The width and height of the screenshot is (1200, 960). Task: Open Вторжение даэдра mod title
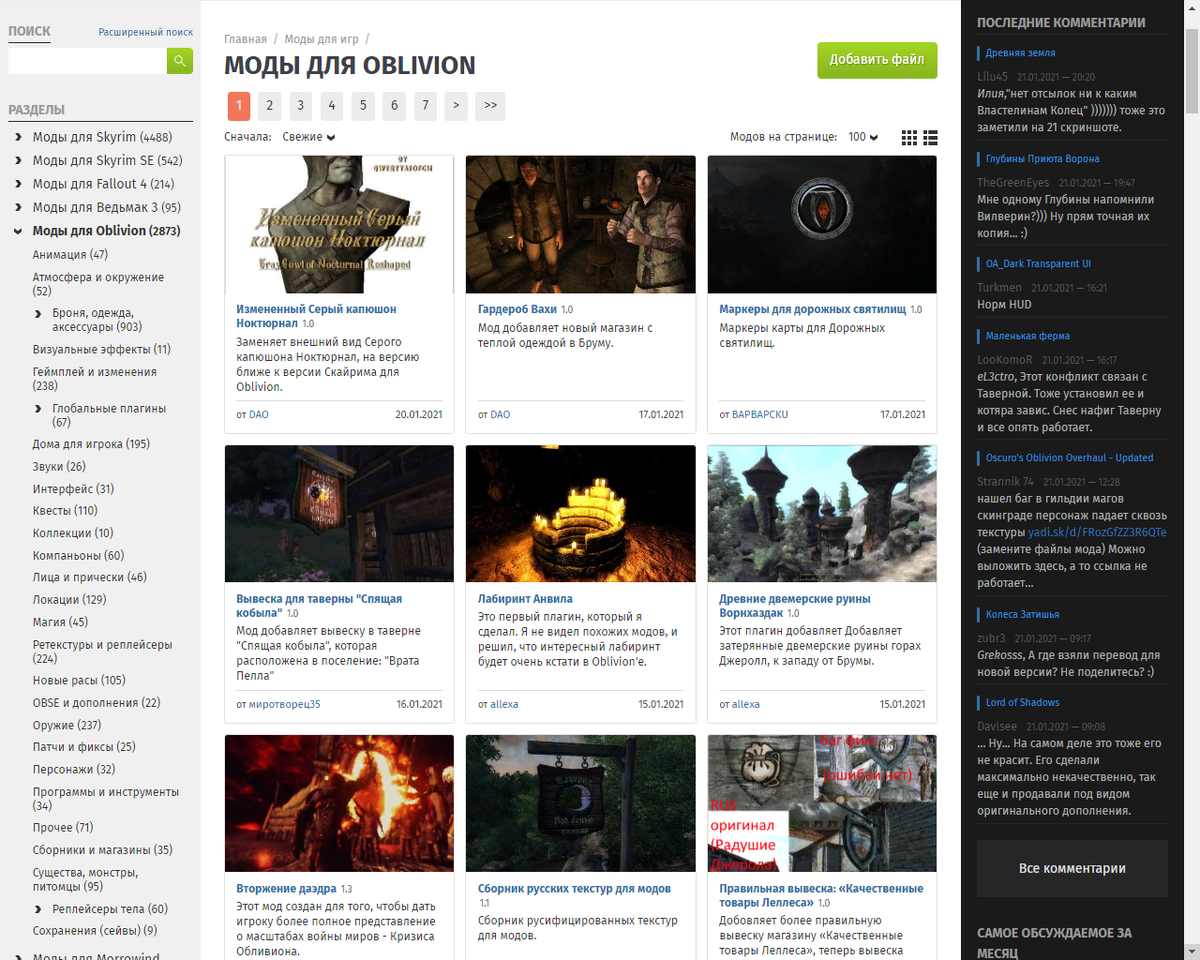287,888
